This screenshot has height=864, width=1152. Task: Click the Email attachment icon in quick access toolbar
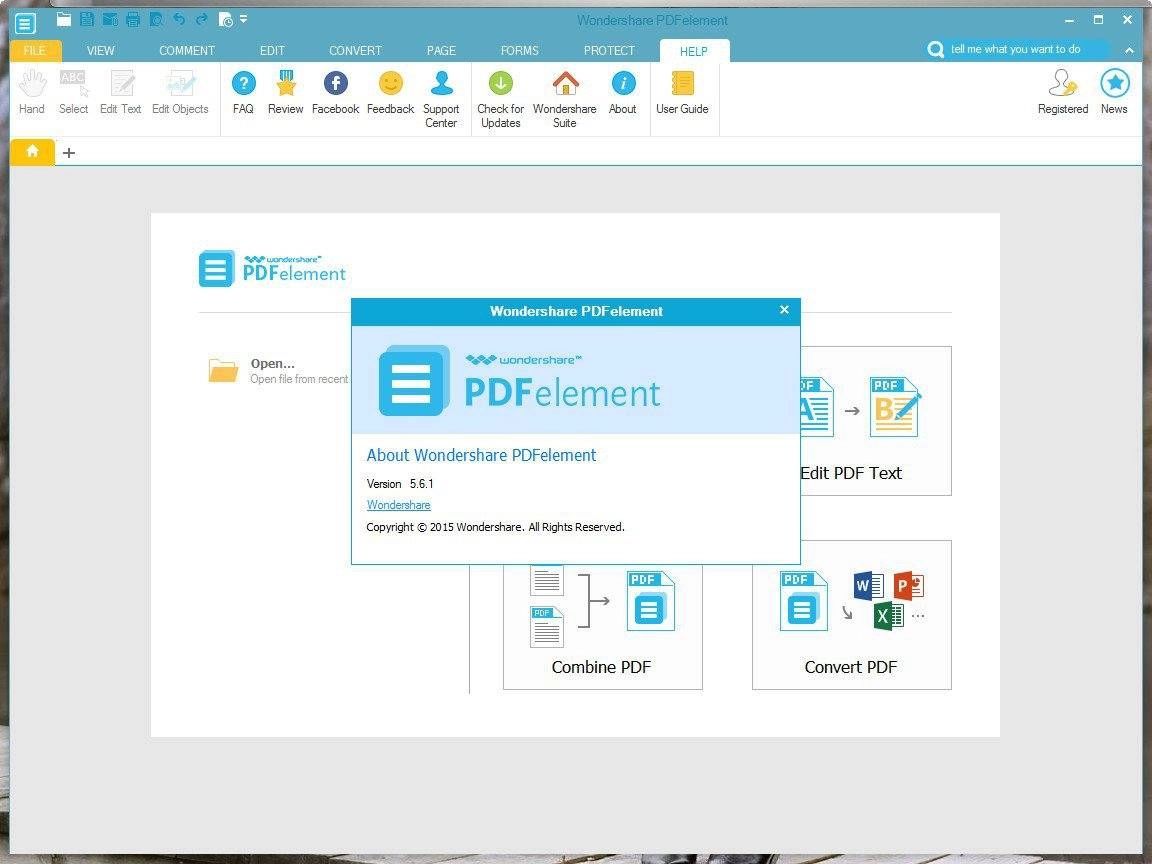110,19
